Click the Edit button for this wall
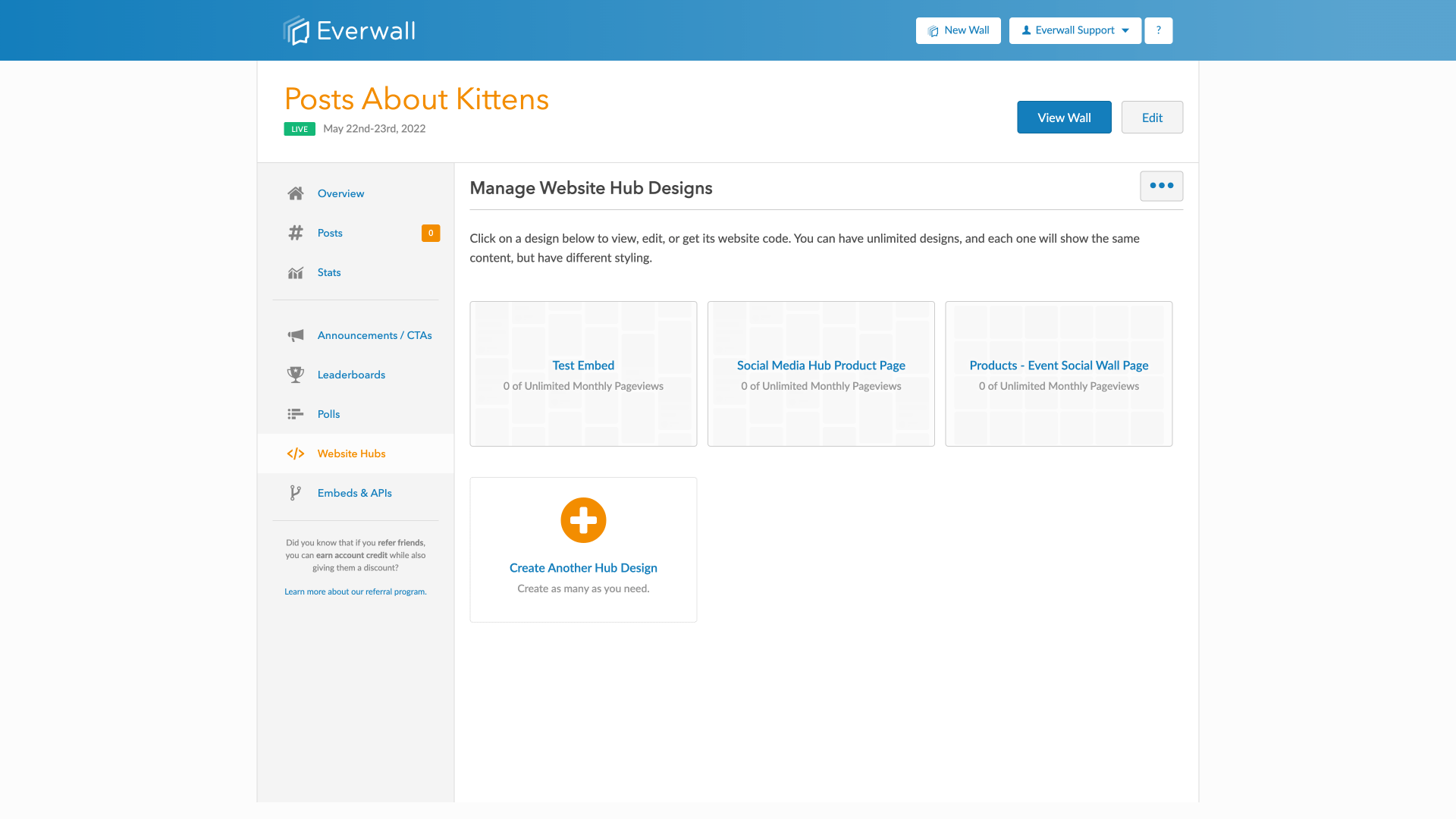 coord(1152,117)
